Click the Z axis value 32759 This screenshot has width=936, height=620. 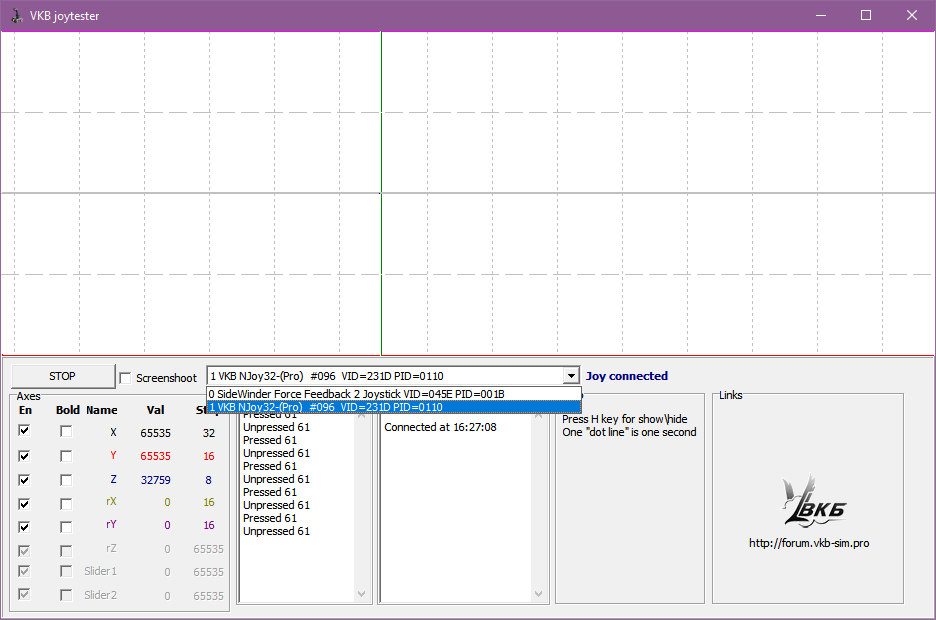point(155,480)
